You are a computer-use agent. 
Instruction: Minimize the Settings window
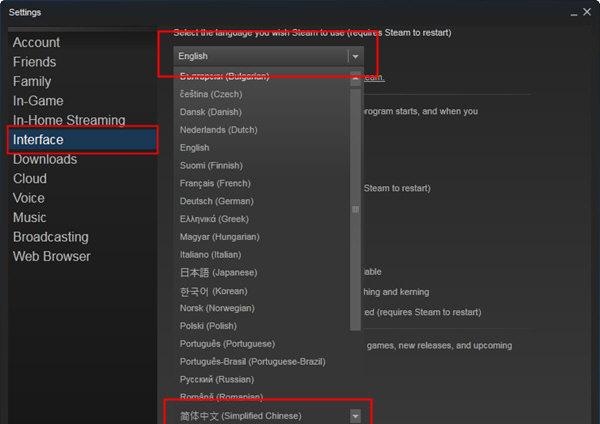(574, 14)
